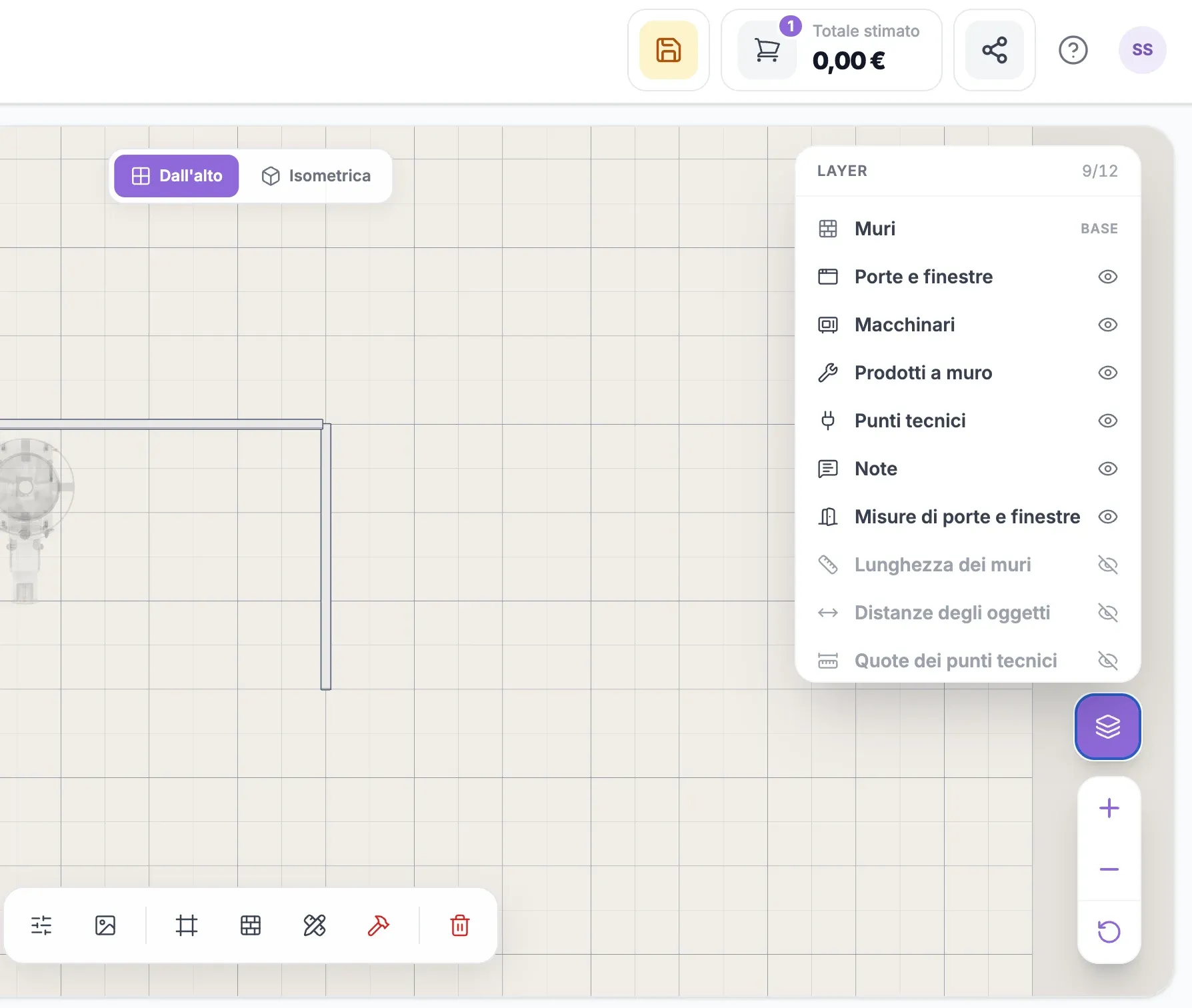Hide Misure di porte e finestre layer
Image resolution: width=1192 pixels, height=1008 pixels.
point(1107,517)
